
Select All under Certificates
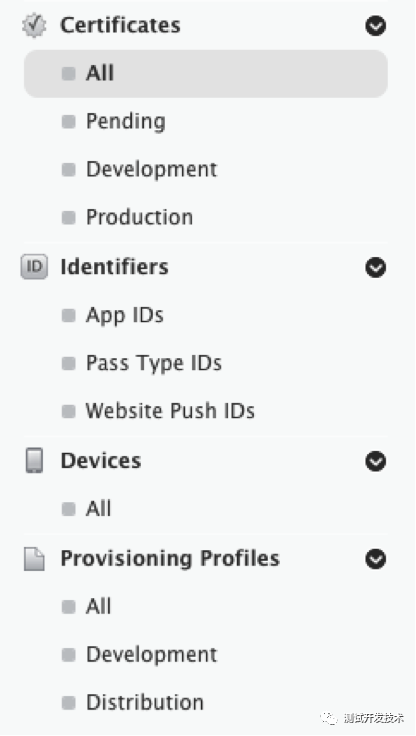click(x=206, y=74)
